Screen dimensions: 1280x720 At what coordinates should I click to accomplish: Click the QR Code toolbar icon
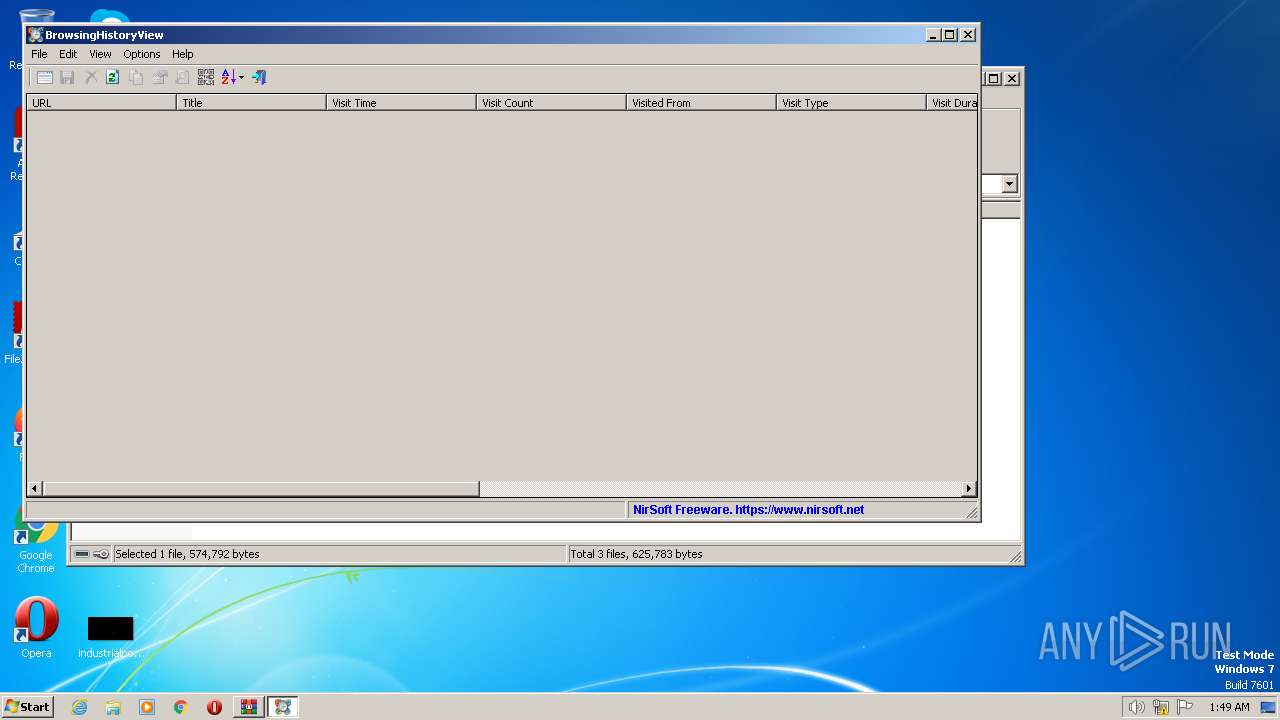205,77
